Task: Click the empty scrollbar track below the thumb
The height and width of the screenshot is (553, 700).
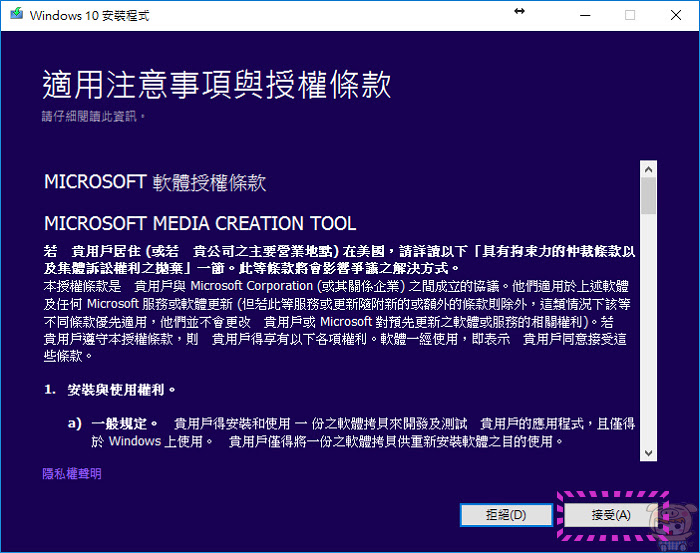Action: click(648, 329)
